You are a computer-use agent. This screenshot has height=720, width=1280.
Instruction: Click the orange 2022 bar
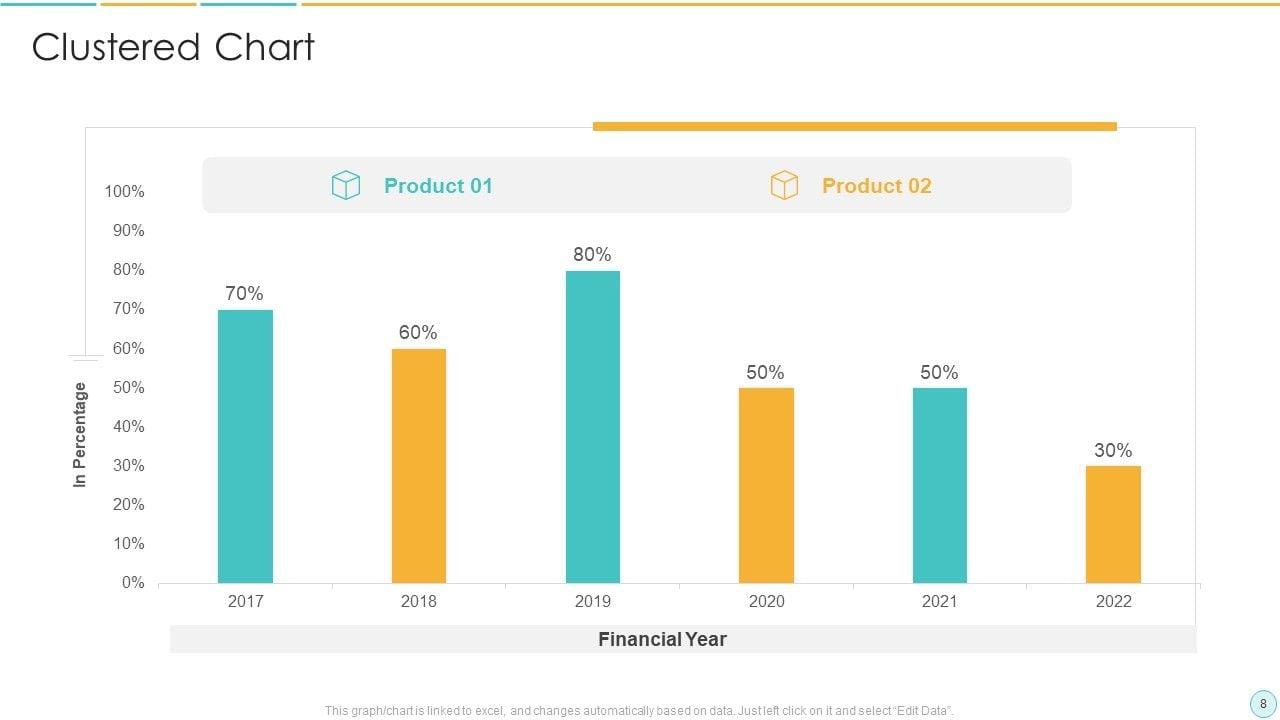tap(1113, 524)
